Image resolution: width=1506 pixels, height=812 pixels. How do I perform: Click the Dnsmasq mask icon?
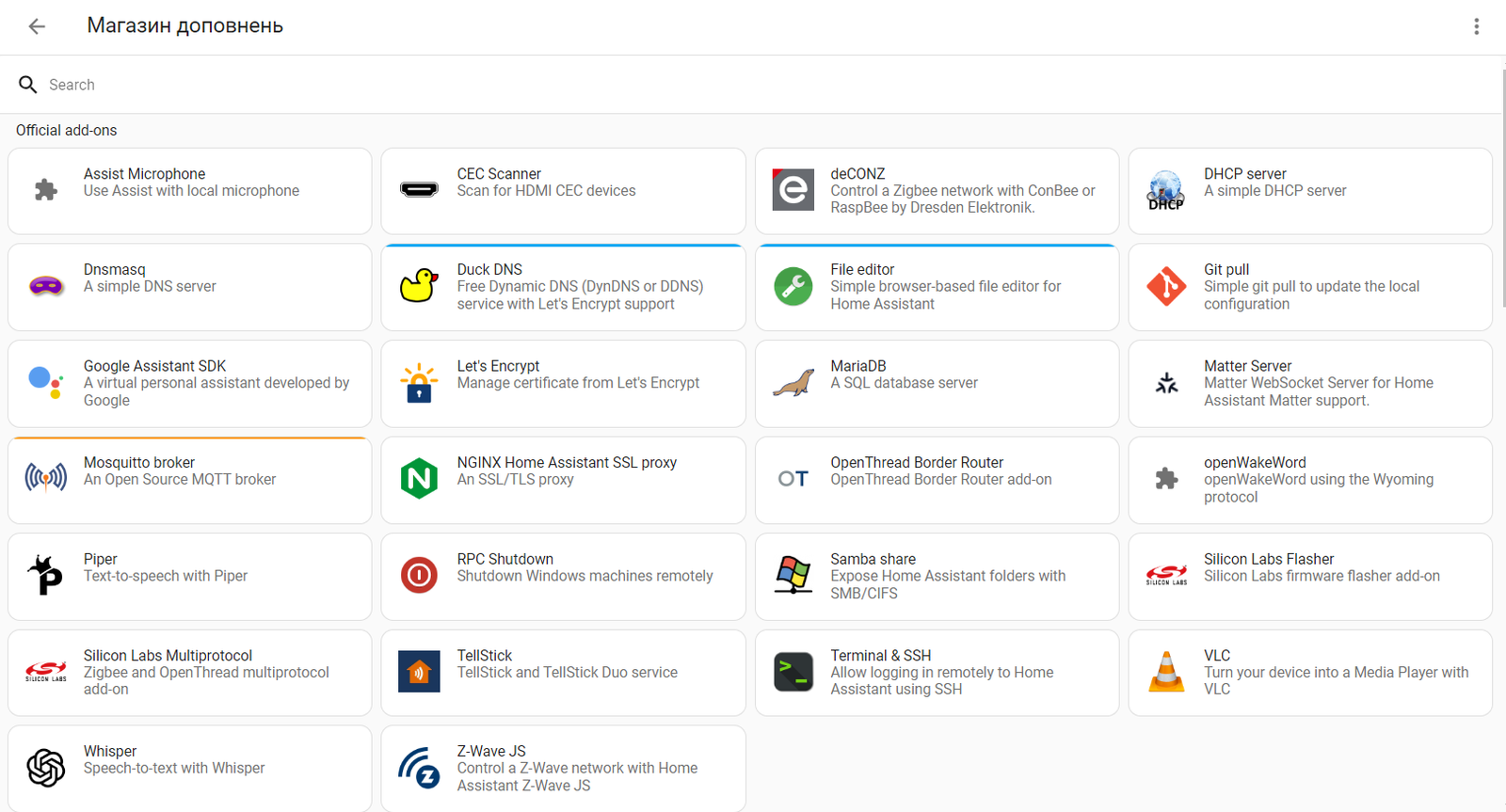tap(46, 286)
